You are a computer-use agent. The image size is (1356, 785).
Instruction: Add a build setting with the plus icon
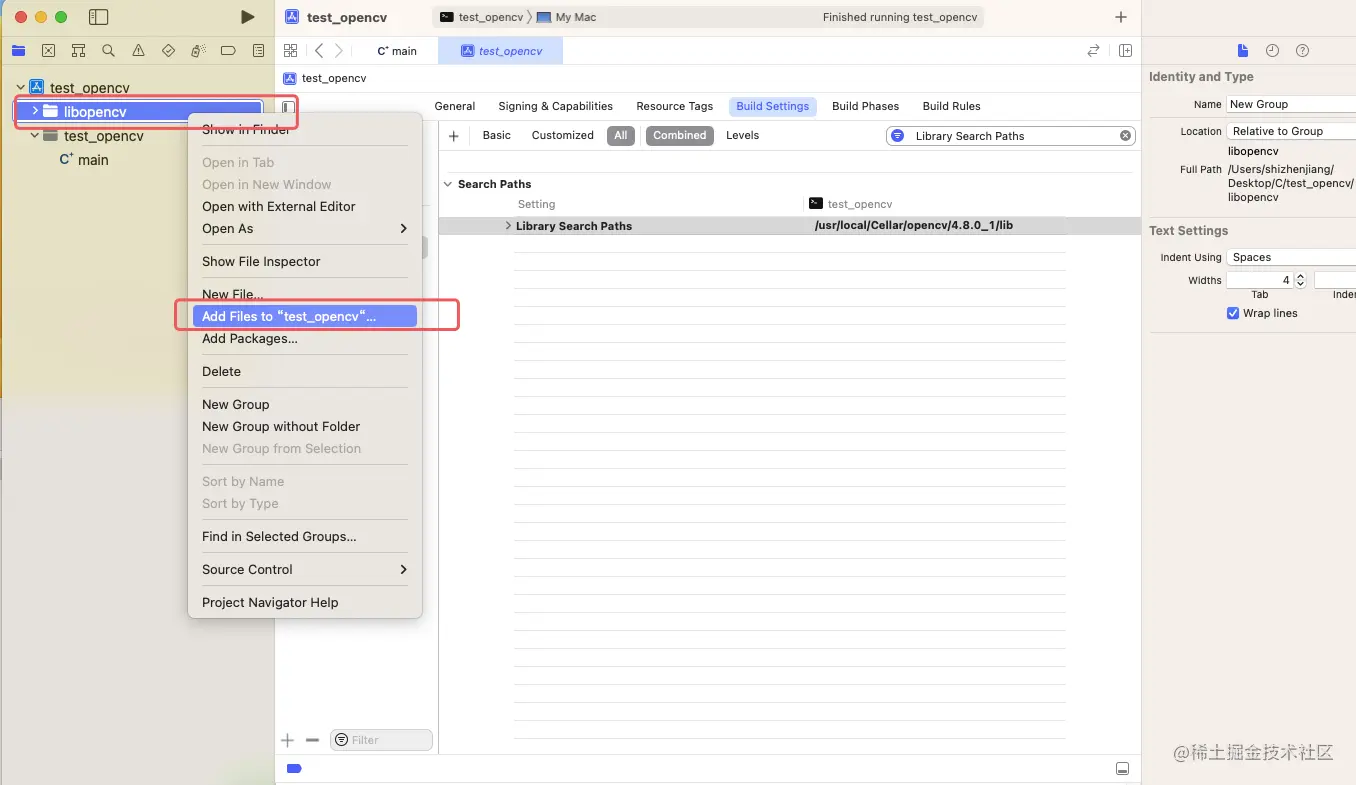[453, 136]
